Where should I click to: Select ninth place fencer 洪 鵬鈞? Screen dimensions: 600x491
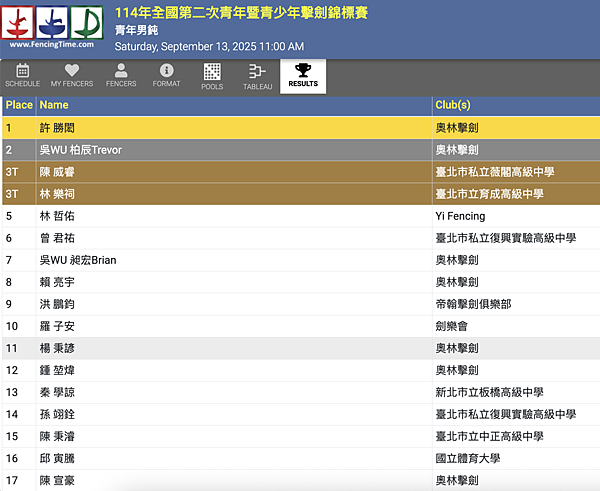pos(57,304)
